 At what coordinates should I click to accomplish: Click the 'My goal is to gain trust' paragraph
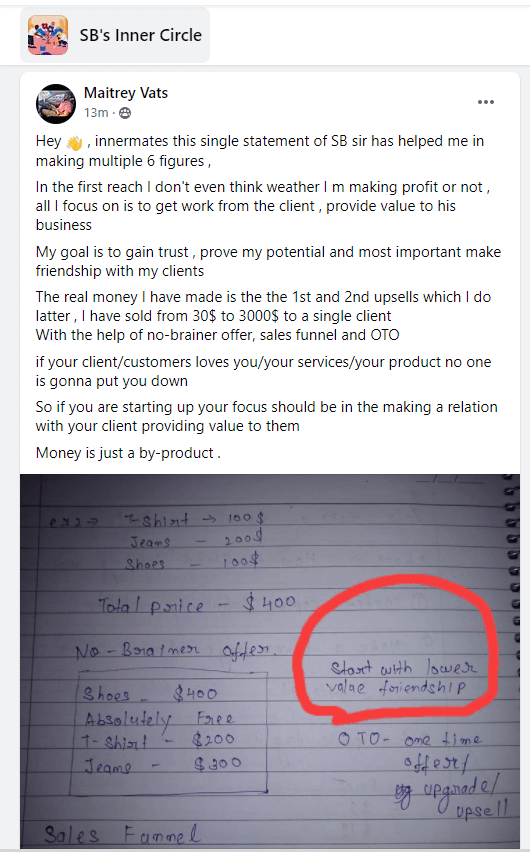pyautogui.click(x=269, y=261)
